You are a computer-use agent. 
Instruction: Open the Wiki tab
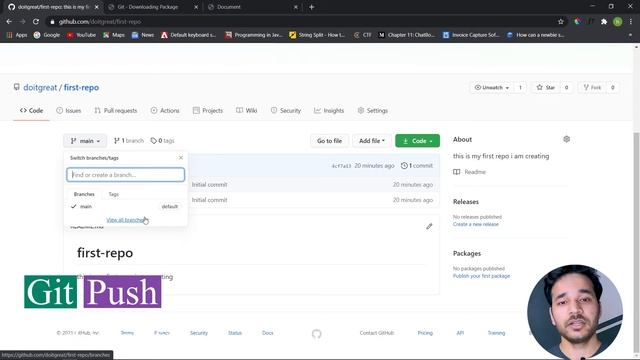click(247, 111)
